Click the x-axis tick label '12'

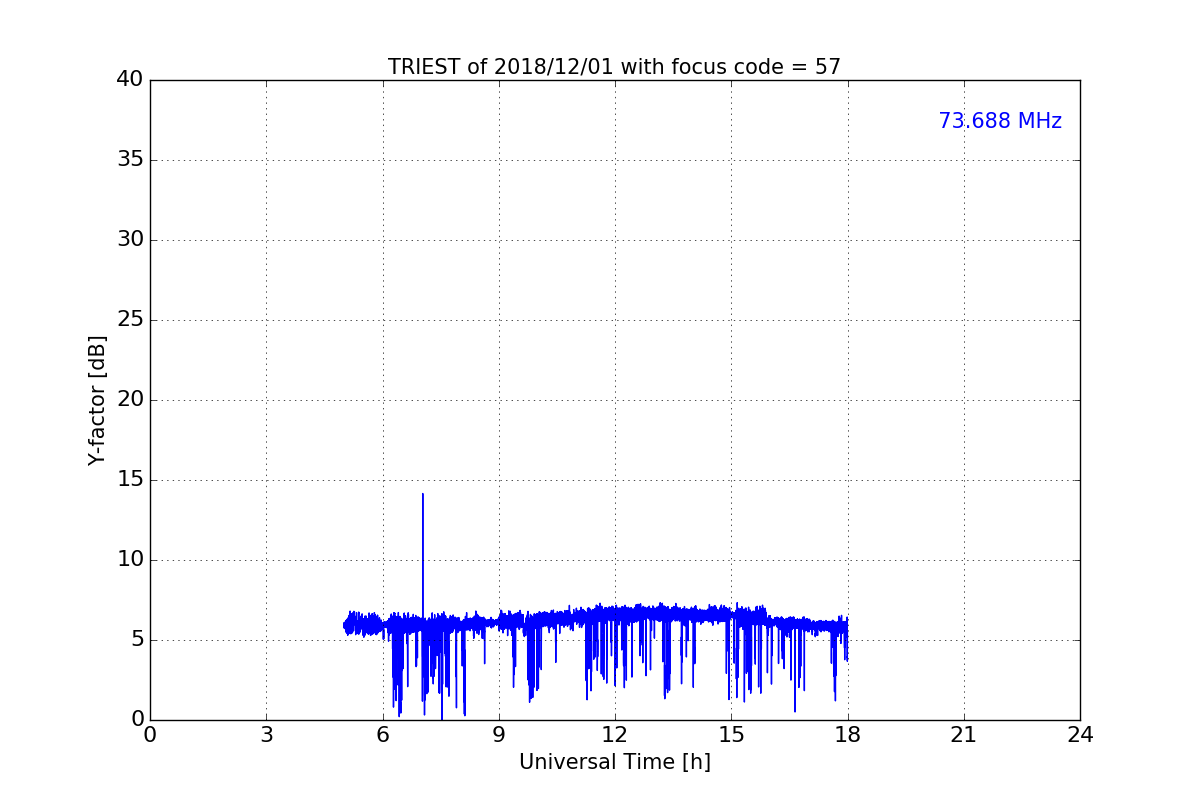click(615, 735)
